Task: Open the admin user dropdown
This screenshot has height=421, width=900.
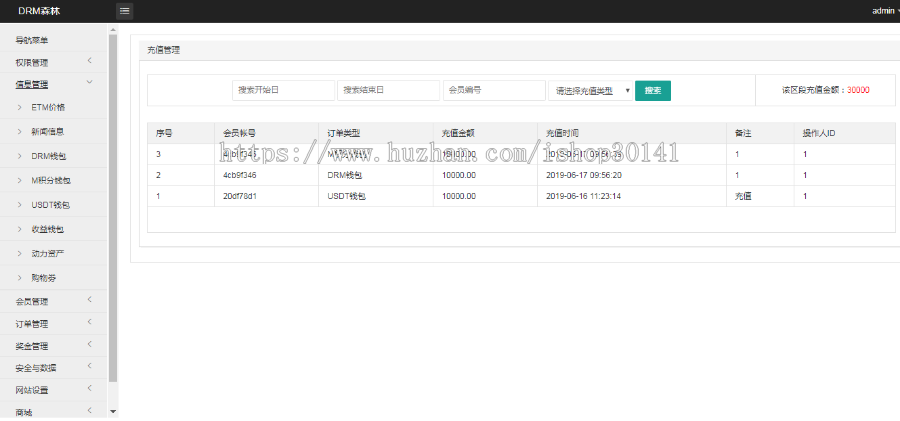Action: [885, 11]
